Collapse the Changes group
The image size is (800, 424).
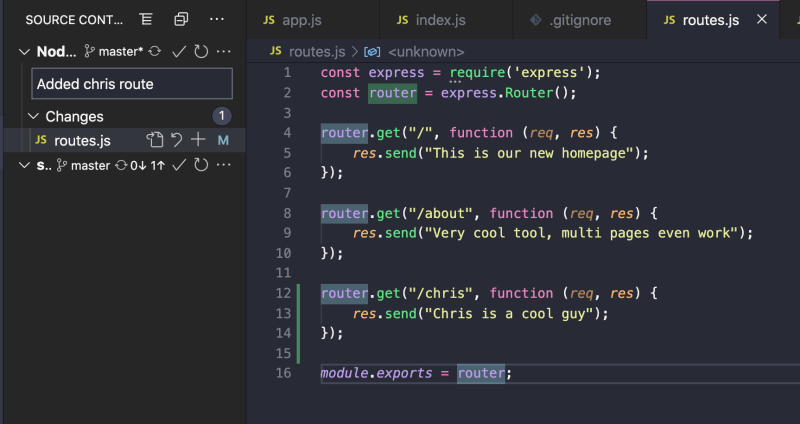(x=33, y=116)
